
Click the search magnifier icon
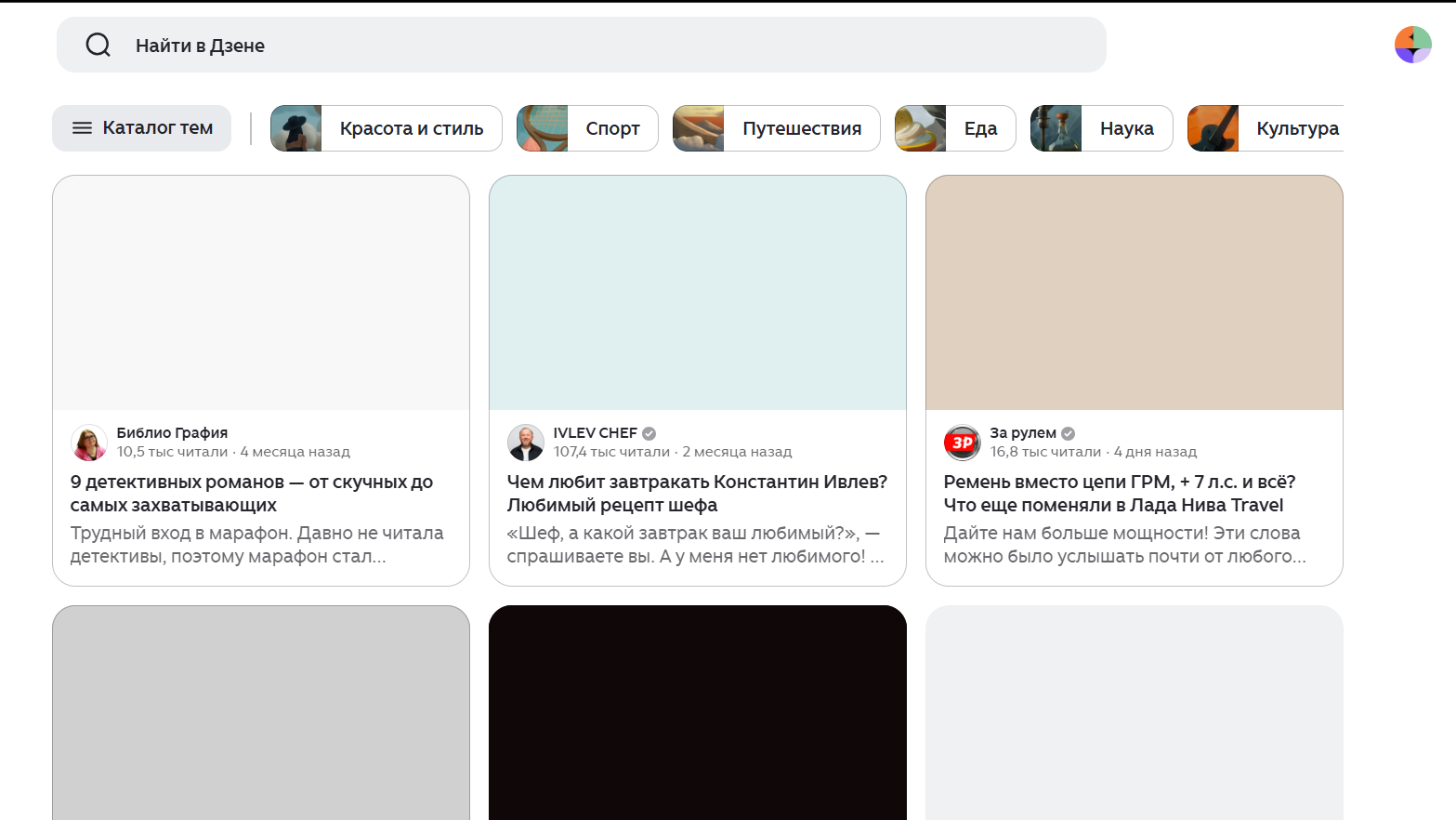coord(98,45)
